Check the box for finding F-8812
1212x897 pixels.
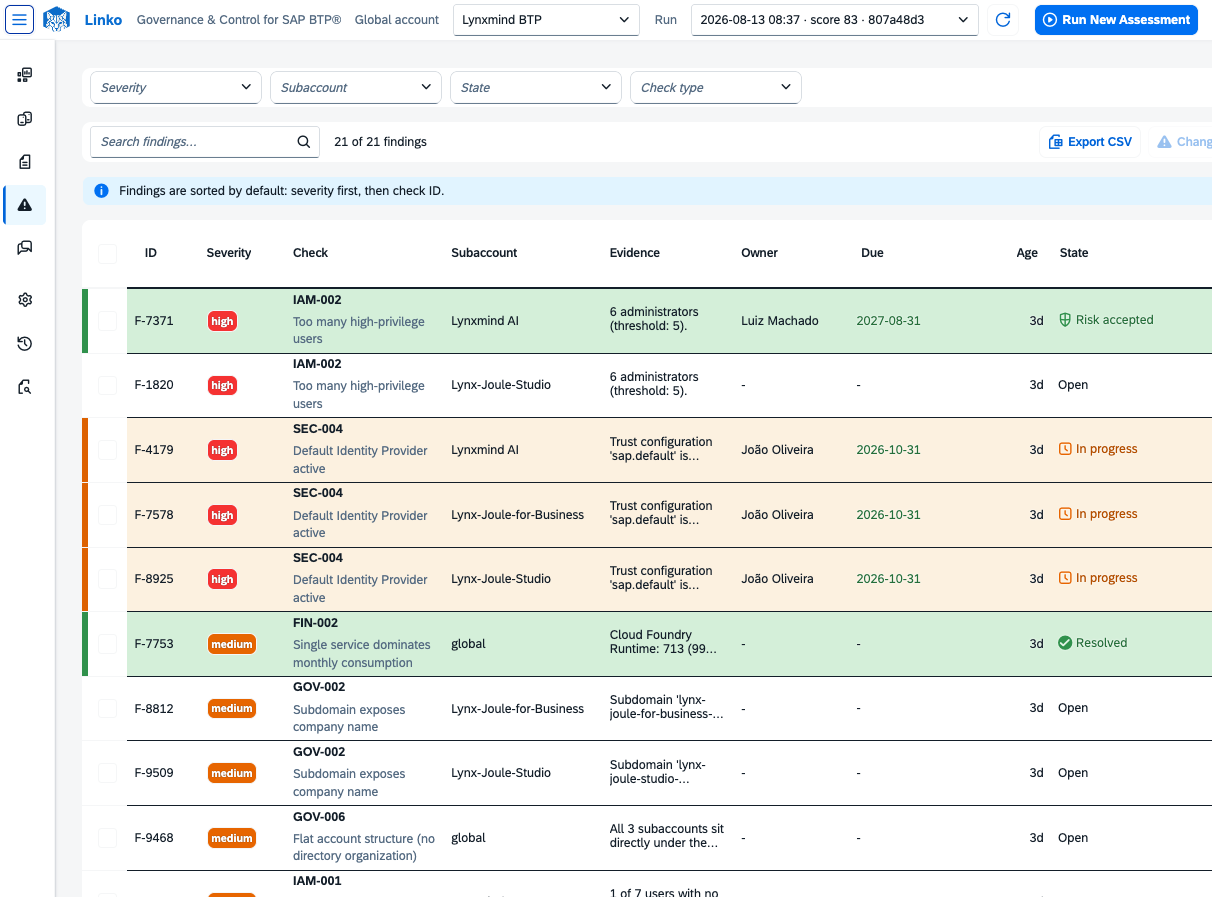[107, 708]
